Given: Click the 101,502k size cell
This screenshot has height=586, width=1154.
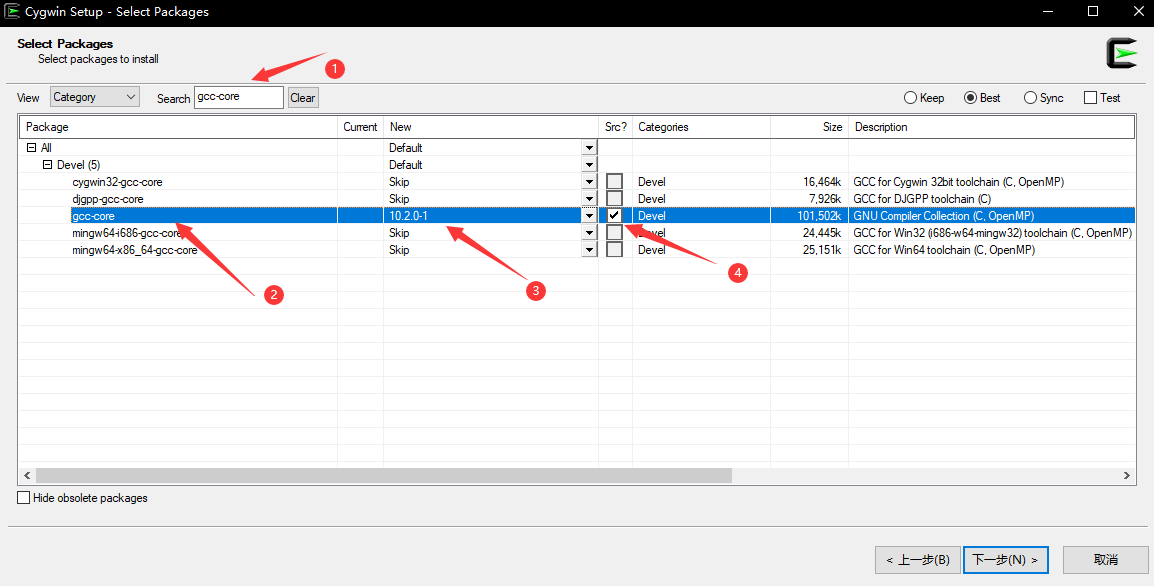Looking at the screenshot, I should coord(819,216).
